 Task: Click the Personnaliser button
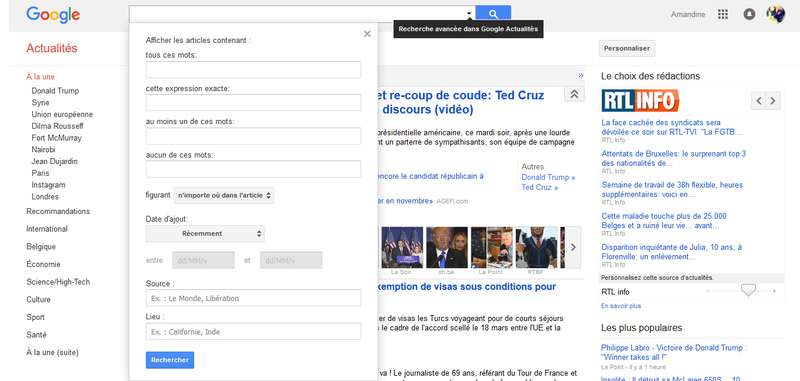click(x=627, y=48)
